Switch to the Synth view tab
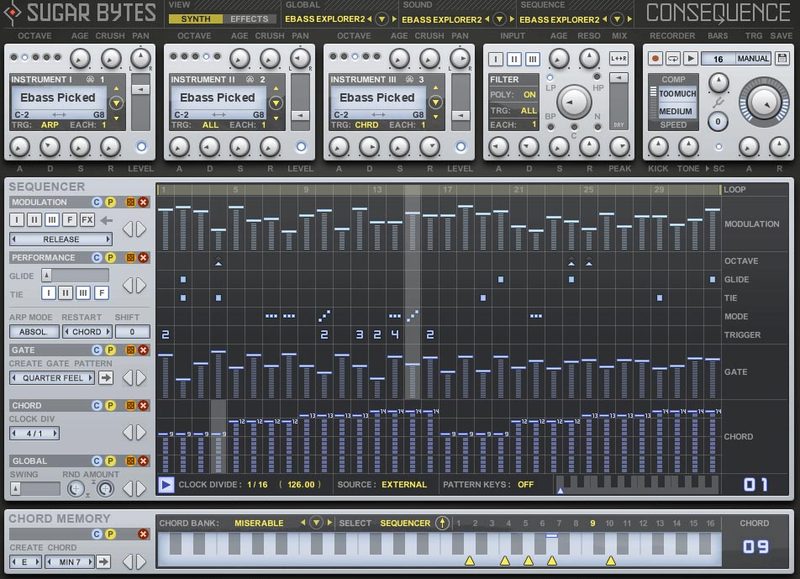The width and height of the screenshot is (800, 579). (x=195, y=19)
